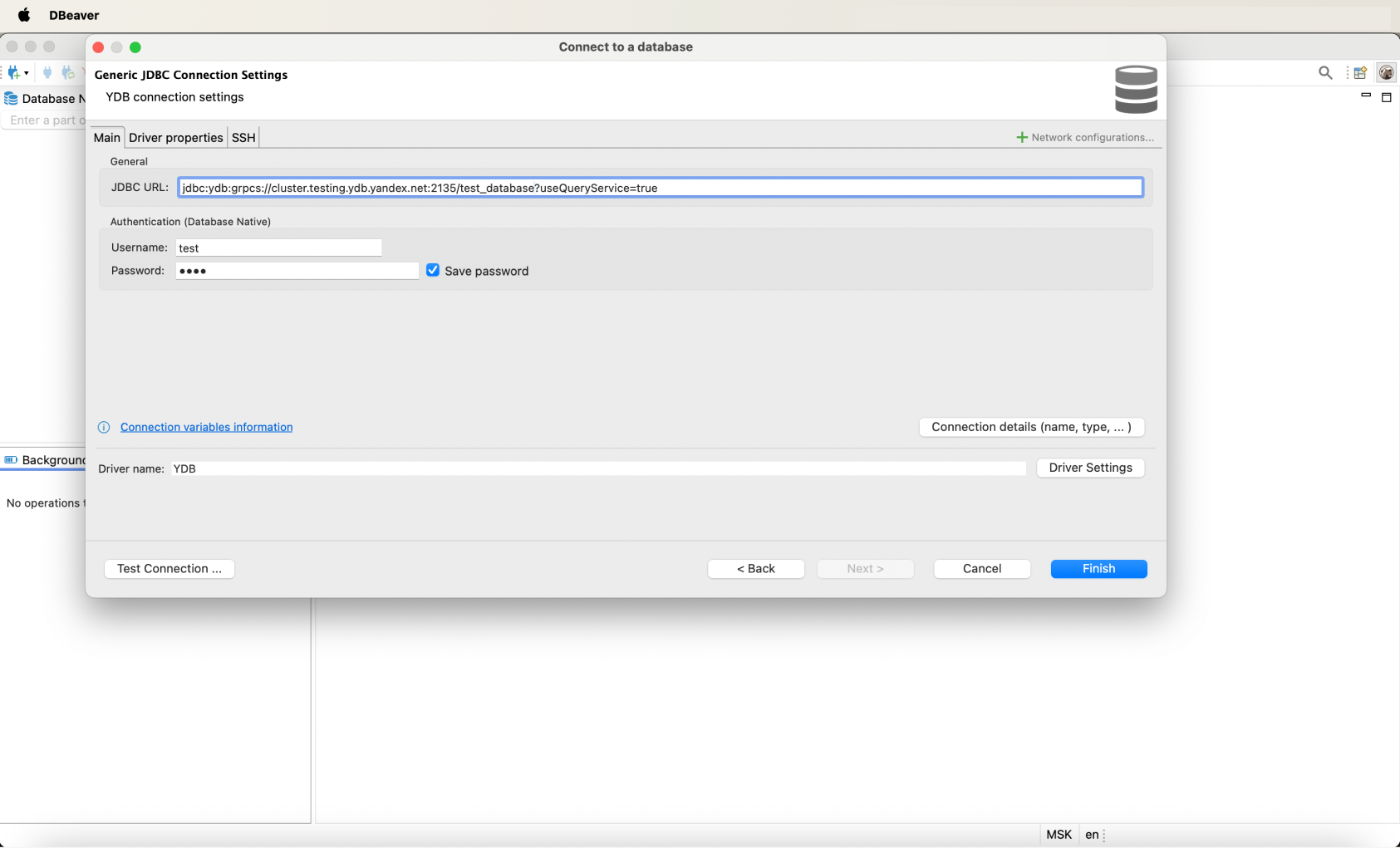Click the connect plug toolbar icon
The image size is (1400, 848).
(x=47, y=73)
